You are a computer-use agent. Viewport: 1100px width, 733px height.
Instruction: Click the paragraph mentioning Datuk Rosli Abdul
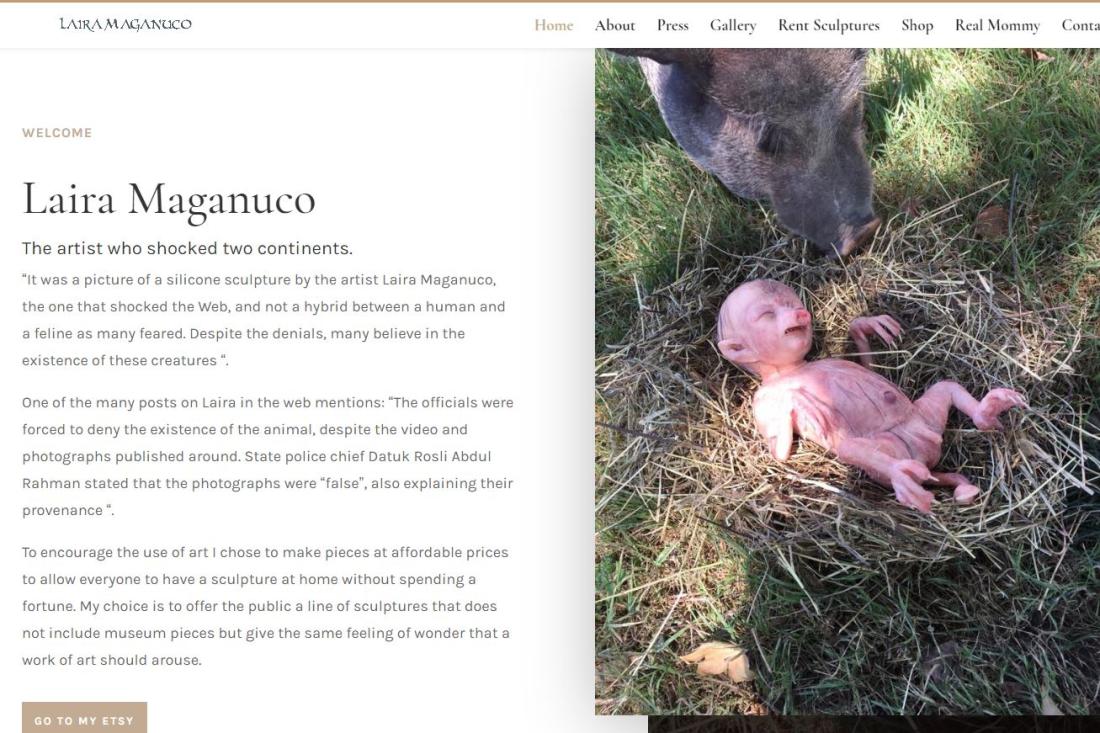(x=268, y=456)
